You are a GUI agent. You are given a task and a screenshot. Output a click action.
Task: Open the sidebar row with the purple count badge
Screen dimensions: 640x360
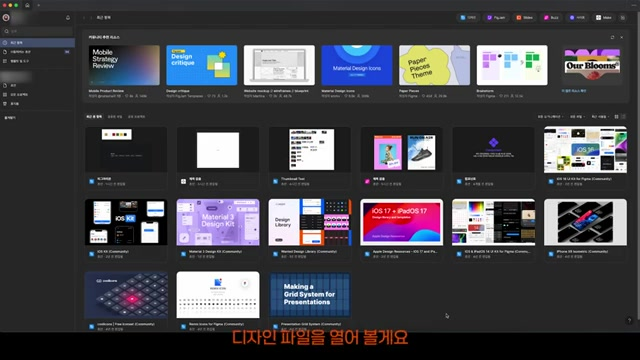pyautogui.click(x=38, y=52)
